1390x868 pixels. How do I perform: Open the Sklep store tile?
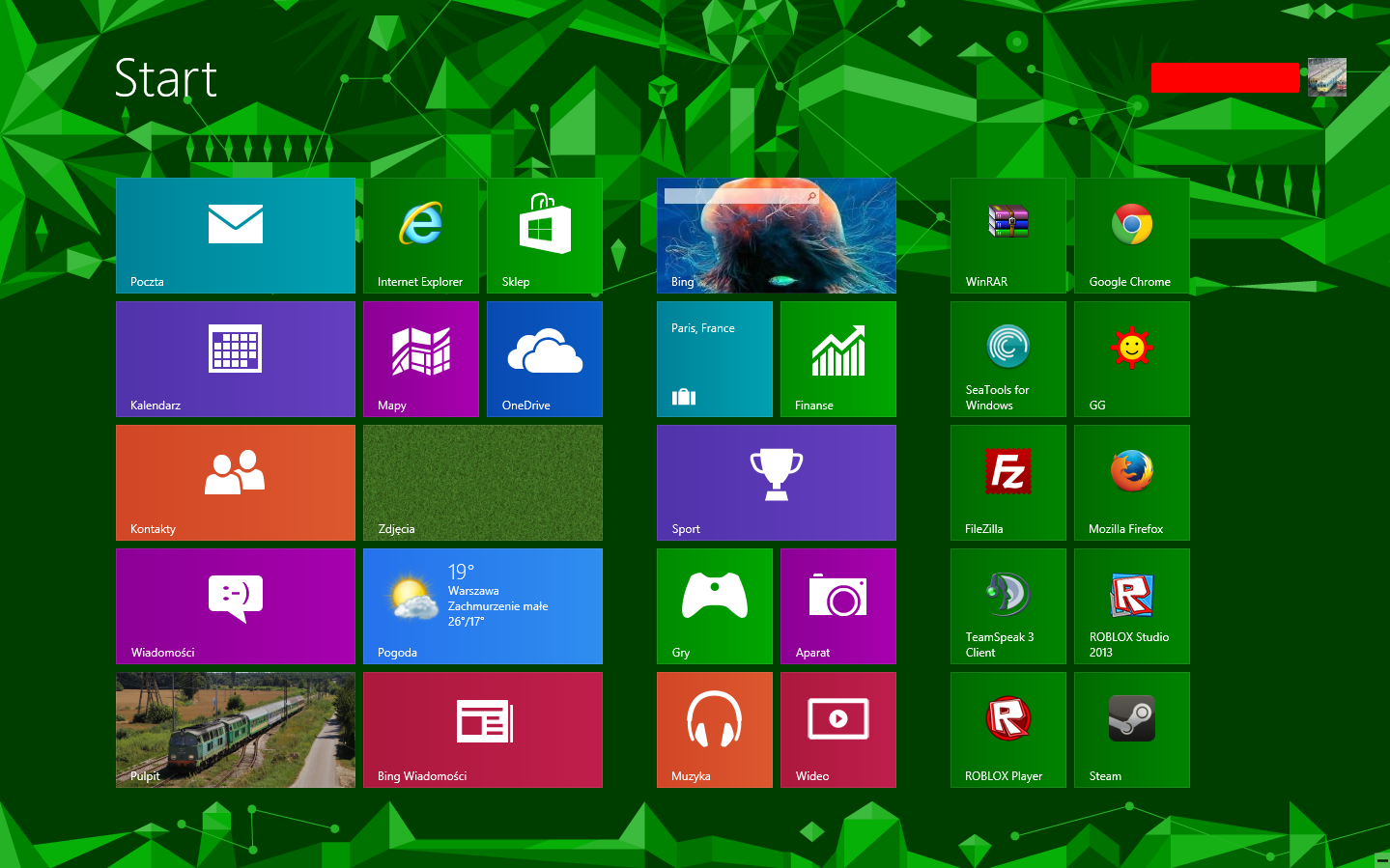[x=545, y=236]
